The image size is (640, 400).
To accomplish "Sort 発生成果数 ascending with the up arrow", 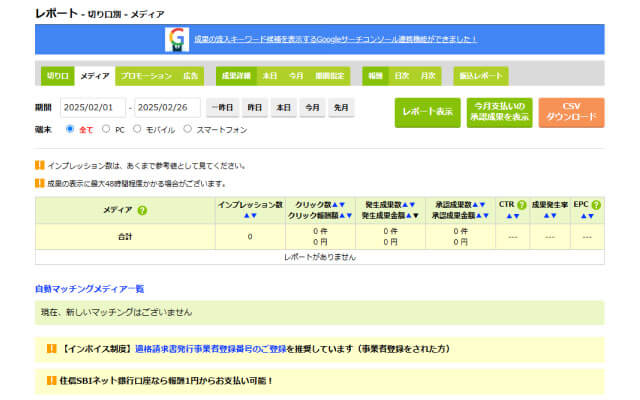I will pyautogui.click(x=405, y=204).
